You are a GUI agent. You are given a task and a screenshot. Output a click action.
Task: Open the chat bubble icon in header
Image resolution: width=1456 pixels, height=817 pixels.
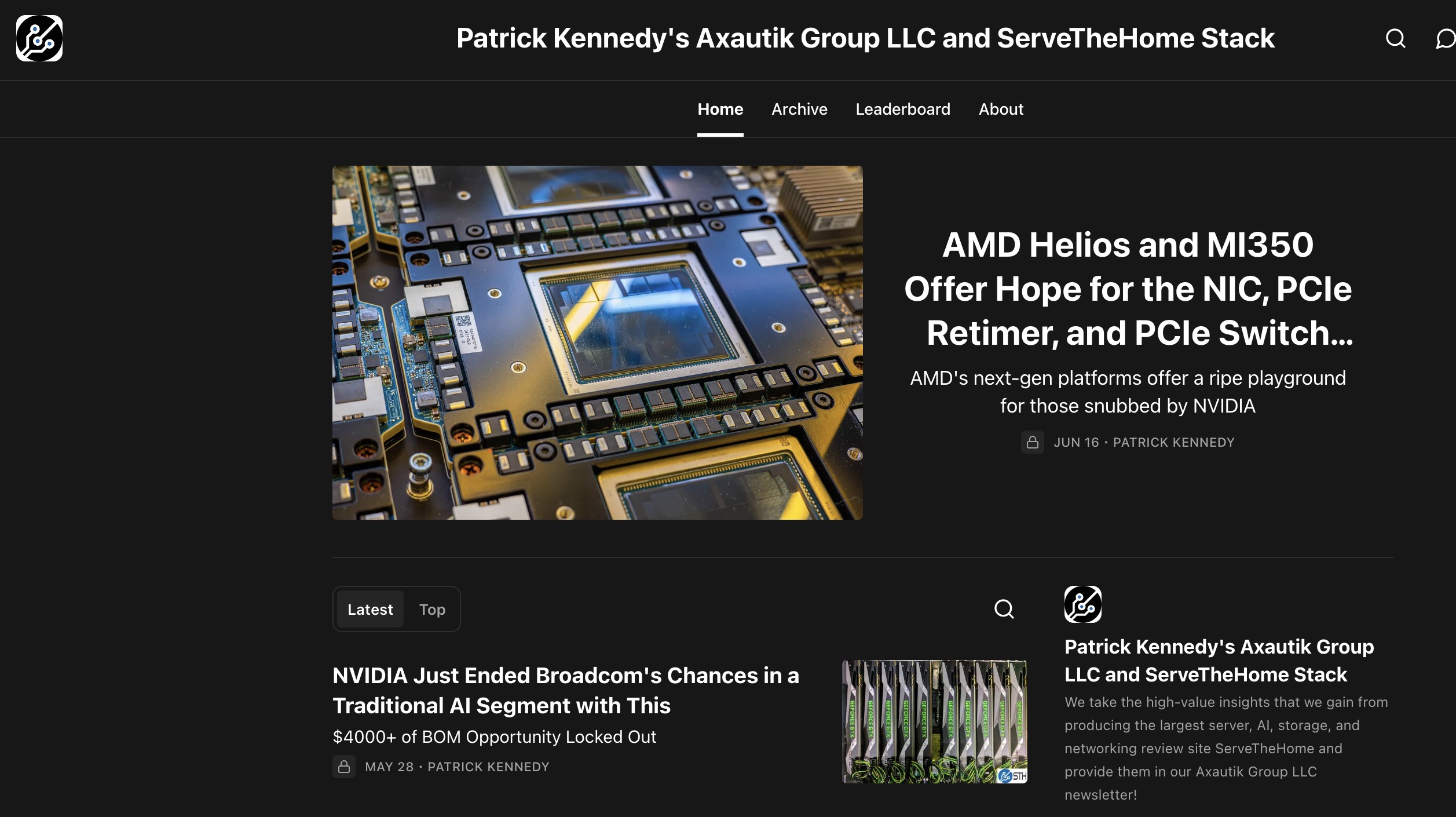coord(1446,38)
